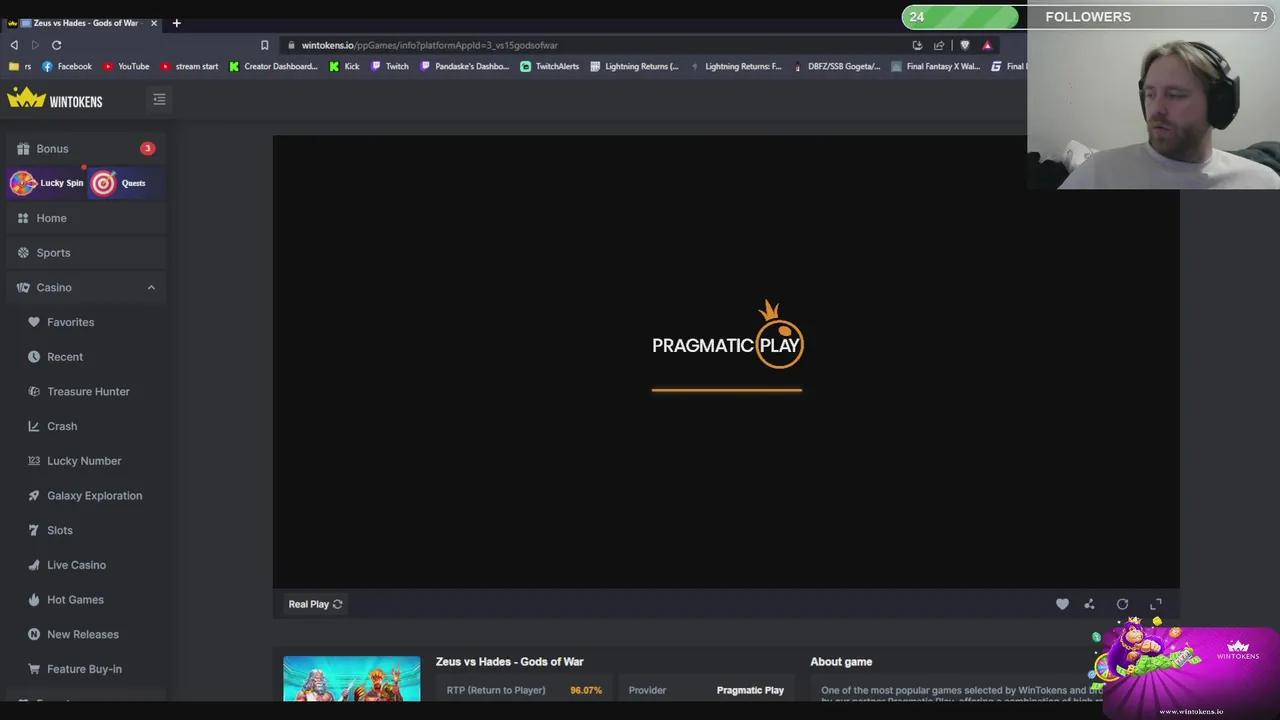The width and height of the screenshot is (1280, 720).
Task: Open the Sports section
Action: [86, 253]
